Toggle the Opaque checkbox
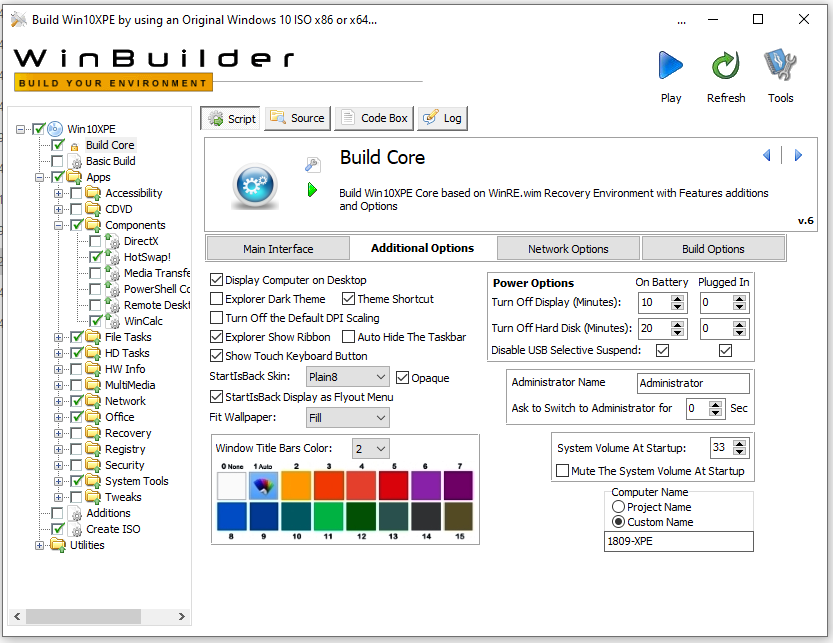 tap(403, 378)
